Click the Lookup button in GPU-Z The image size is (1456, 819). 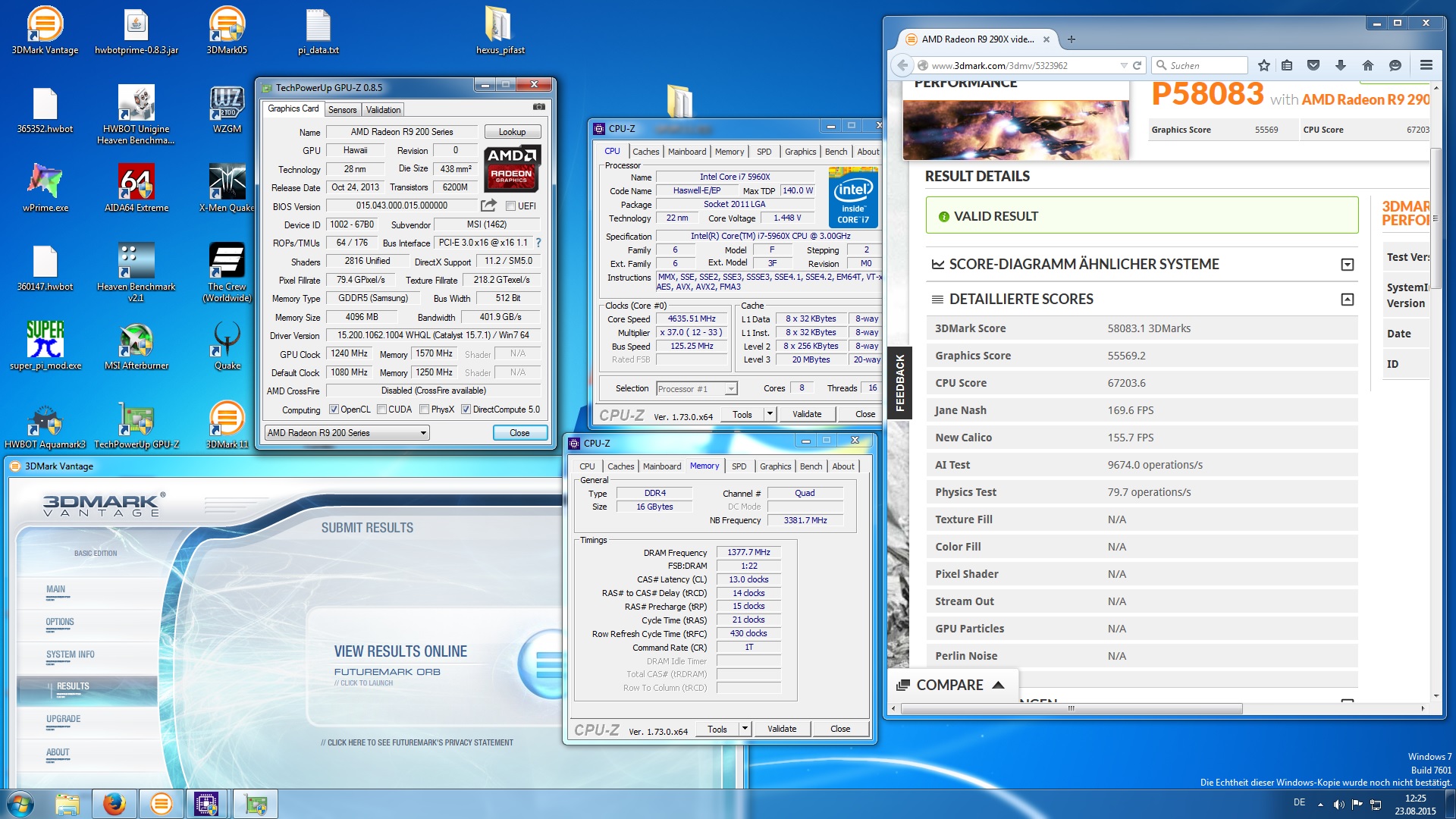coord(512,132)
